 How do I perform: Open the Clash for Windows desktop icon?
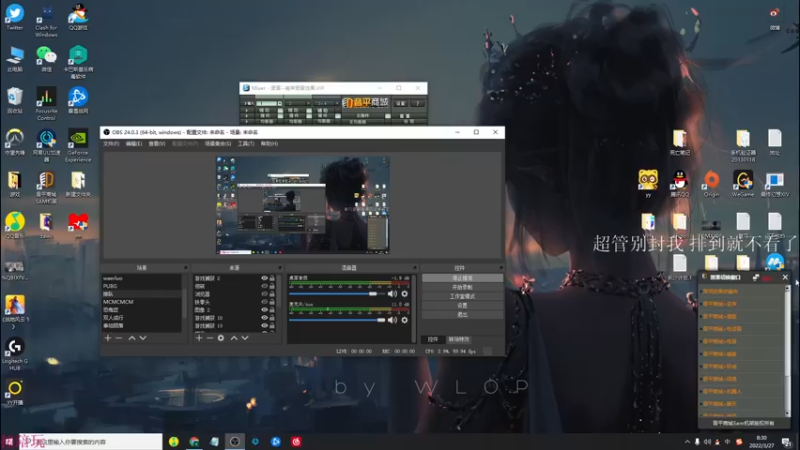[46, 20]
